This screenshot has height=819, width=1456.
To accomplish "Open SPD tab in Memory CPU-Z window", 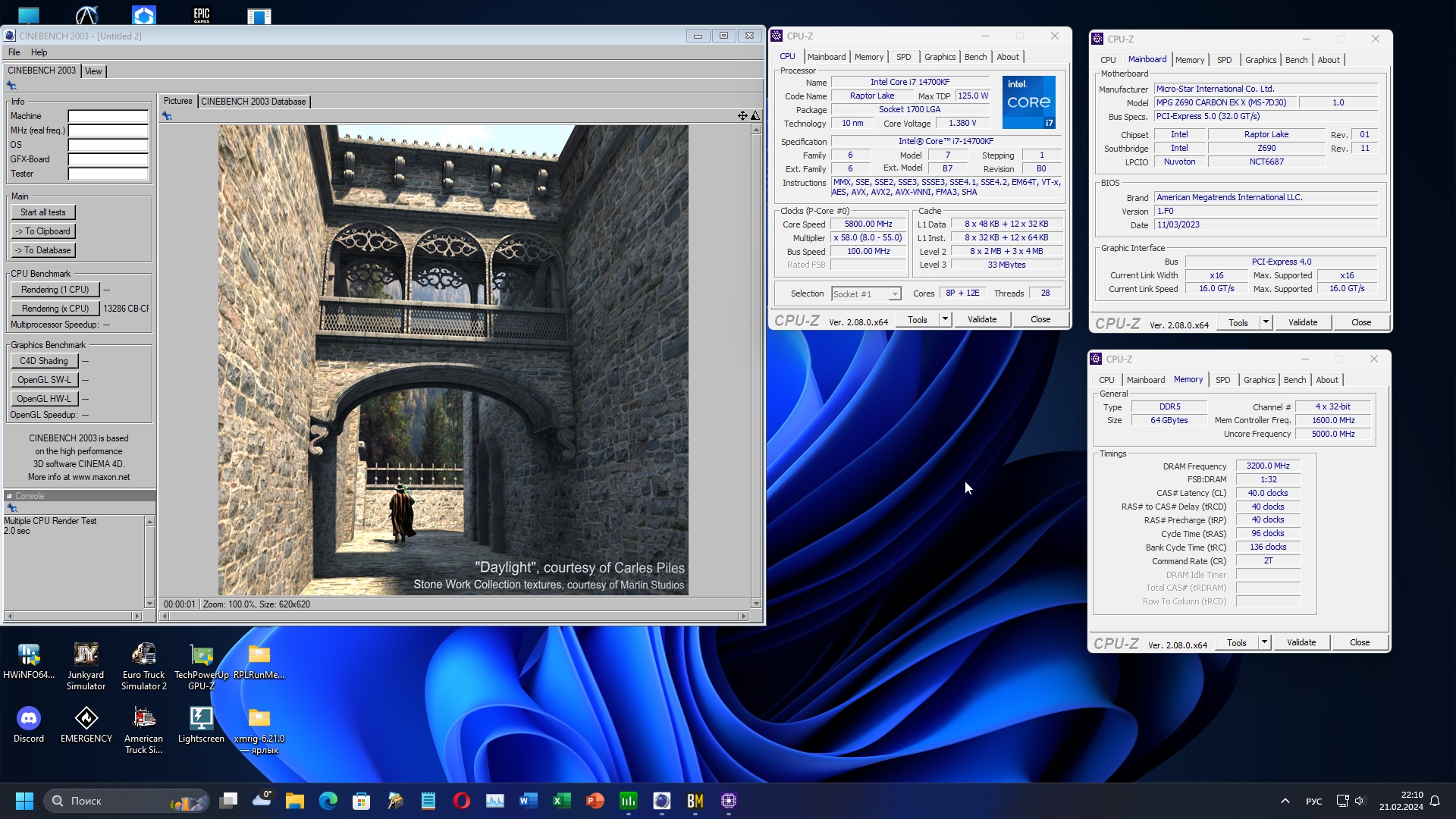I will (x=1222, y=380).
